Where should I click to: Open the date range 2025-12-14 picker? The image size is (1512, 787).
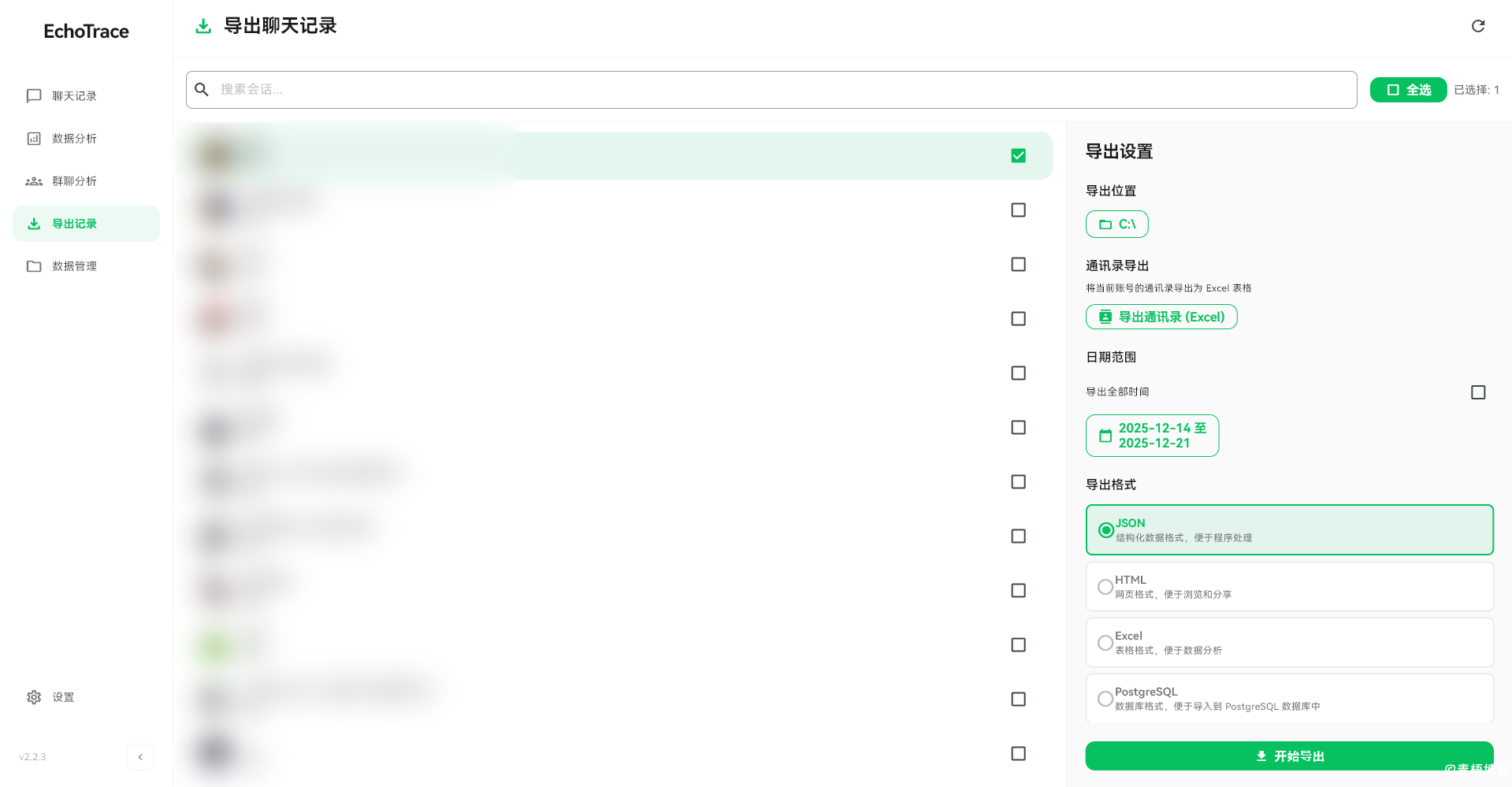1161,436
